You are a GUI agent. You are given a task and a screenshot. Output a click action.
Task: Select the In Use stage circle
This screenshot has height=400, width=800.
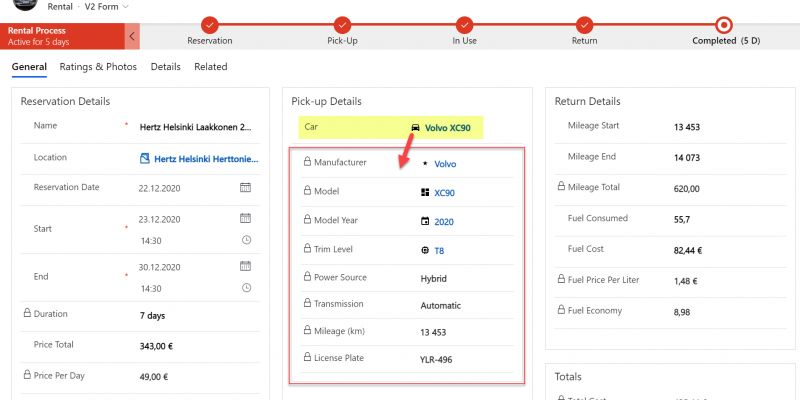[463, 24]
